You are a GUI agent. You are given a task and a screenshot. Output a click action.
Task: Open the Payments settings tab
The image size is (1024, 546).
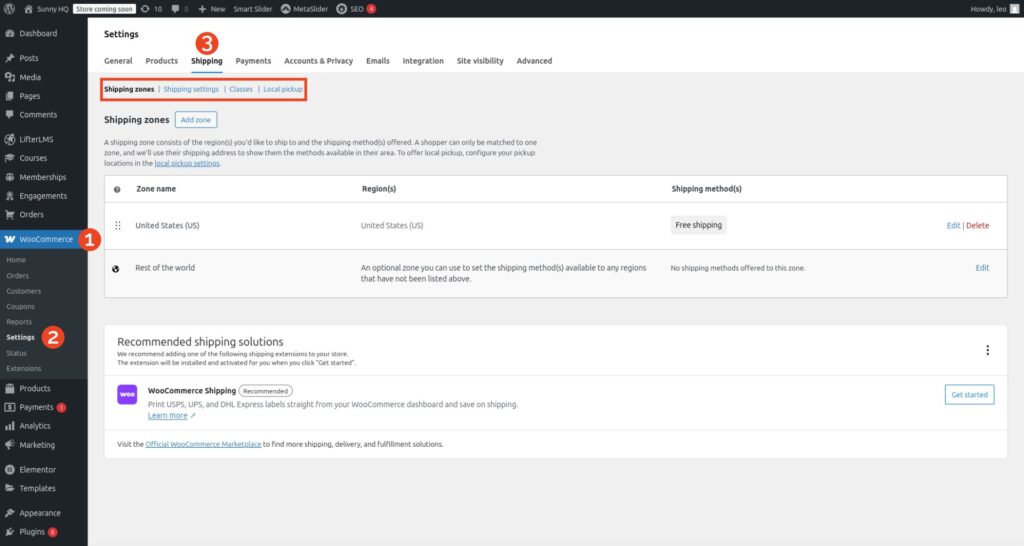click(253, 61)
